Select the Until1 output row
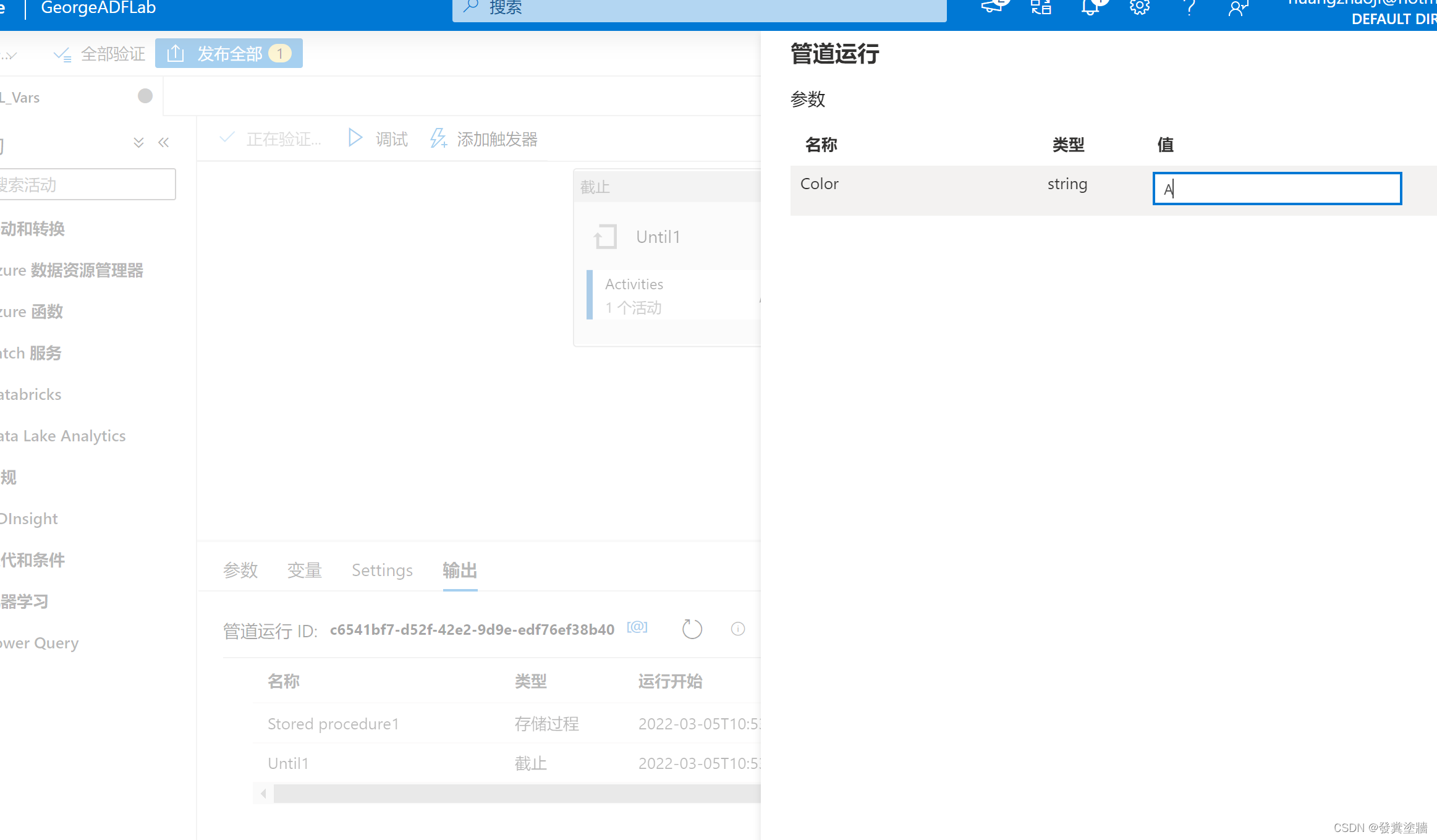1437x840 pixels. (507, 763)
